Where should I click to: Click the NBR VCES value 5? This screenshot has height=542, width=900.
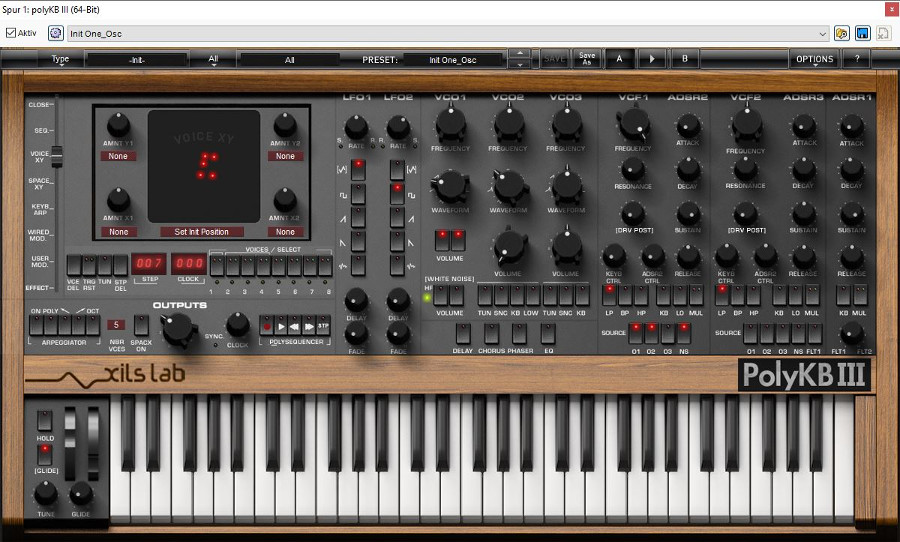pos(116,325)
